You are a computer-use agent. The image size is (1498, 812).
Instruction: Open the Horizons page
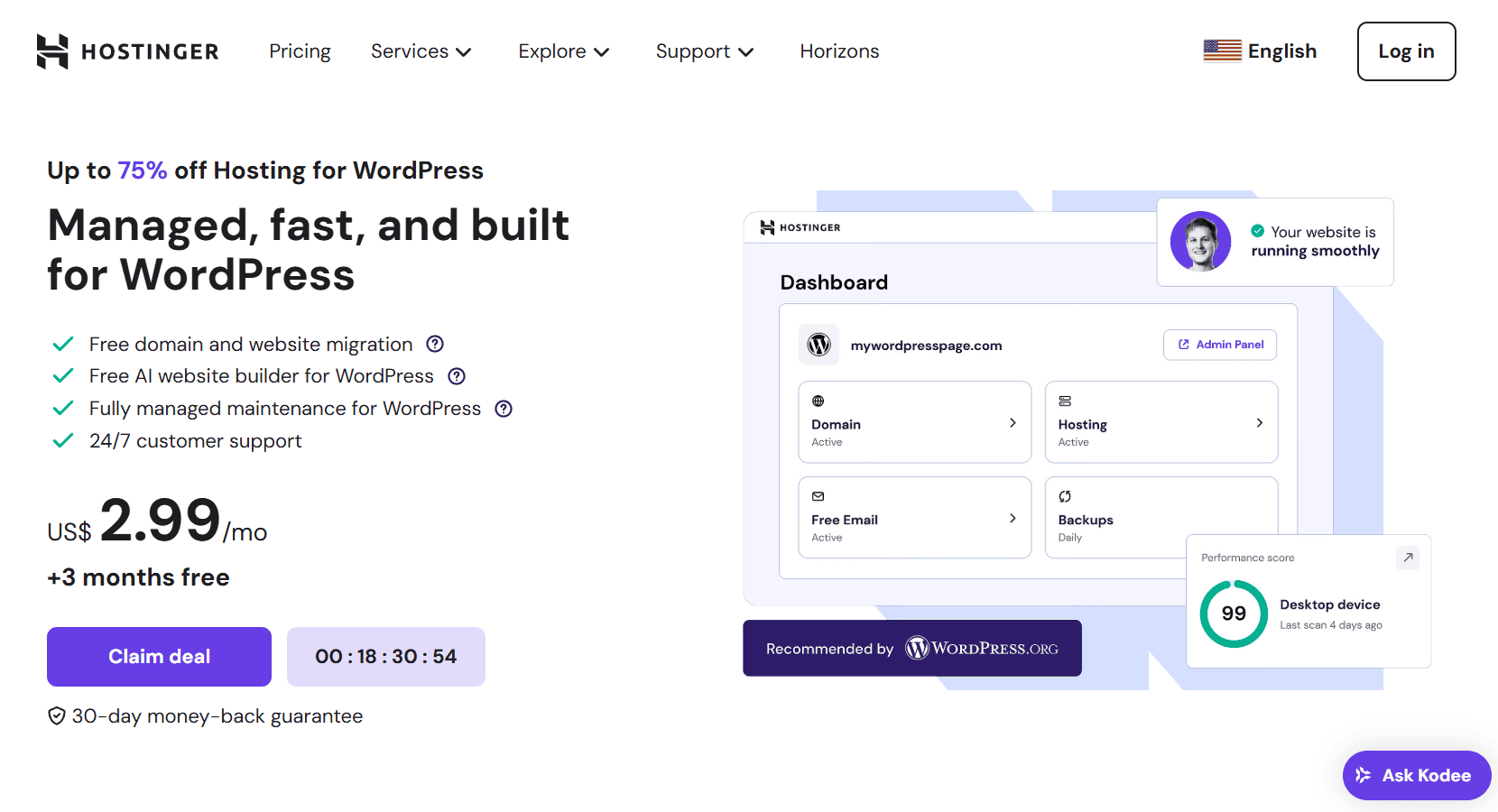point(839,51)
